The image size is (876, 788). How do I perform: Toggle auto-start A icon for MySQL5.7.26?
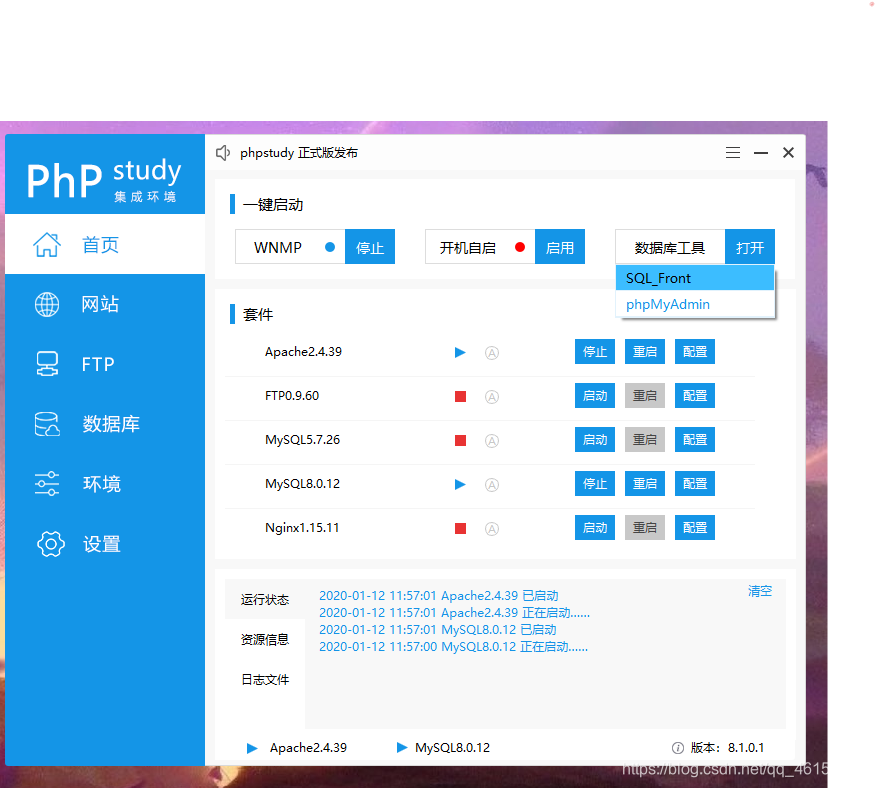coord(492,440)
